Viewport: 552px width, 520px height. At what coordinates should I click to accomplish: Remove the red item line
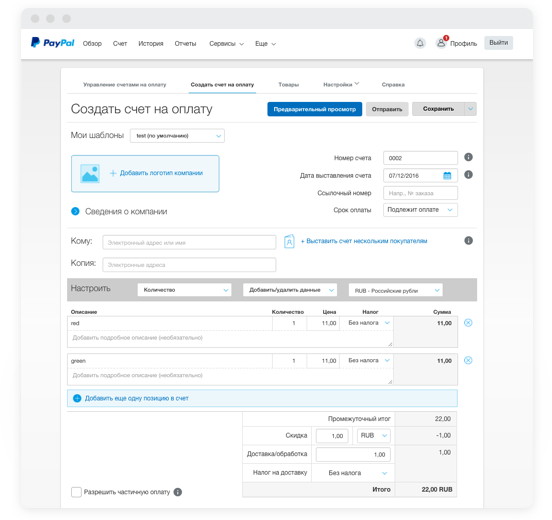coord(468,322)
